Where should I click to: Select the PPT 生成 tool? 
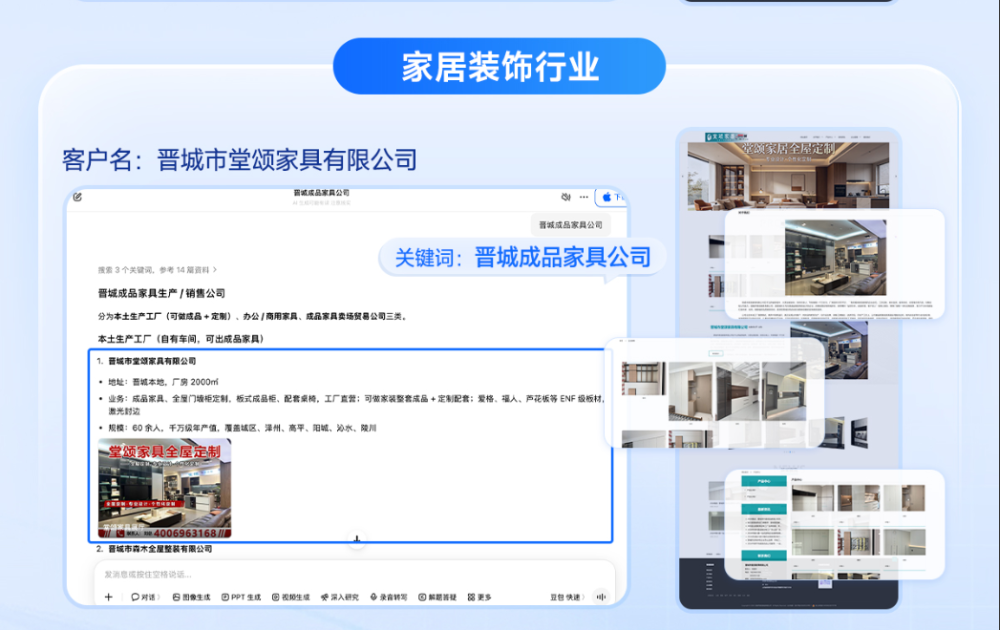[241, 597]
